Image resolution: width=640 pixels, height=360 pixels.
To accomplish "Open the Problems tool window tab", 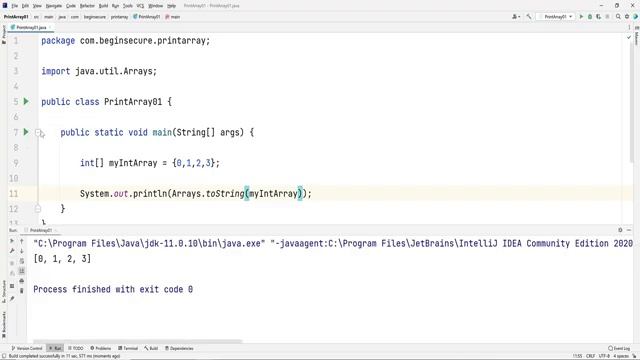I will (x=100, y=348).
